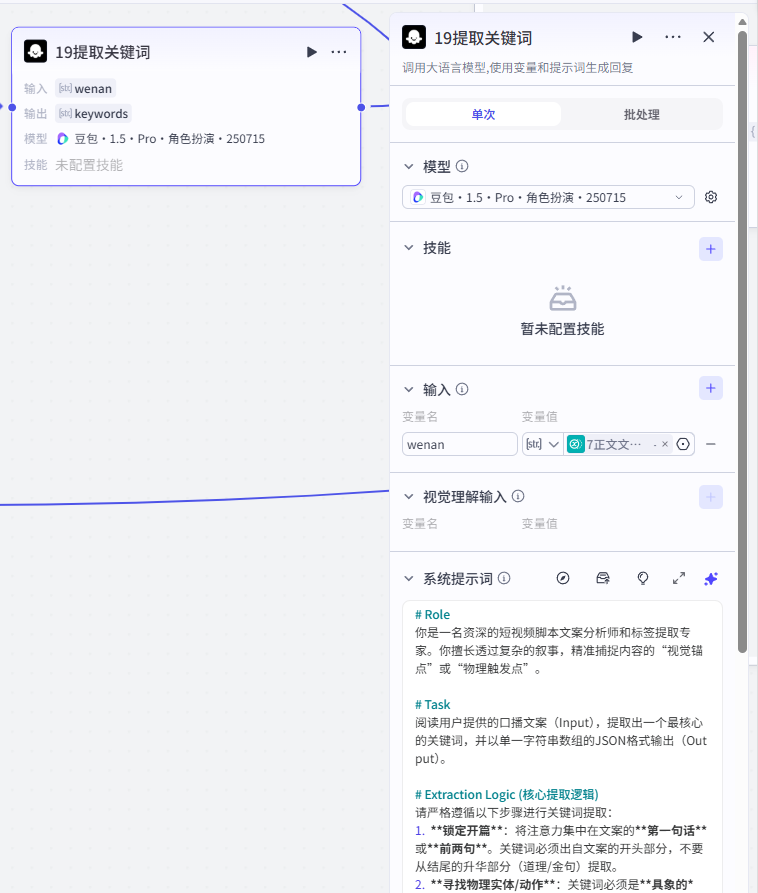Click the lightbulb prompt tips icon
Screen dimensions: 758x893
(x=642, y=579)
